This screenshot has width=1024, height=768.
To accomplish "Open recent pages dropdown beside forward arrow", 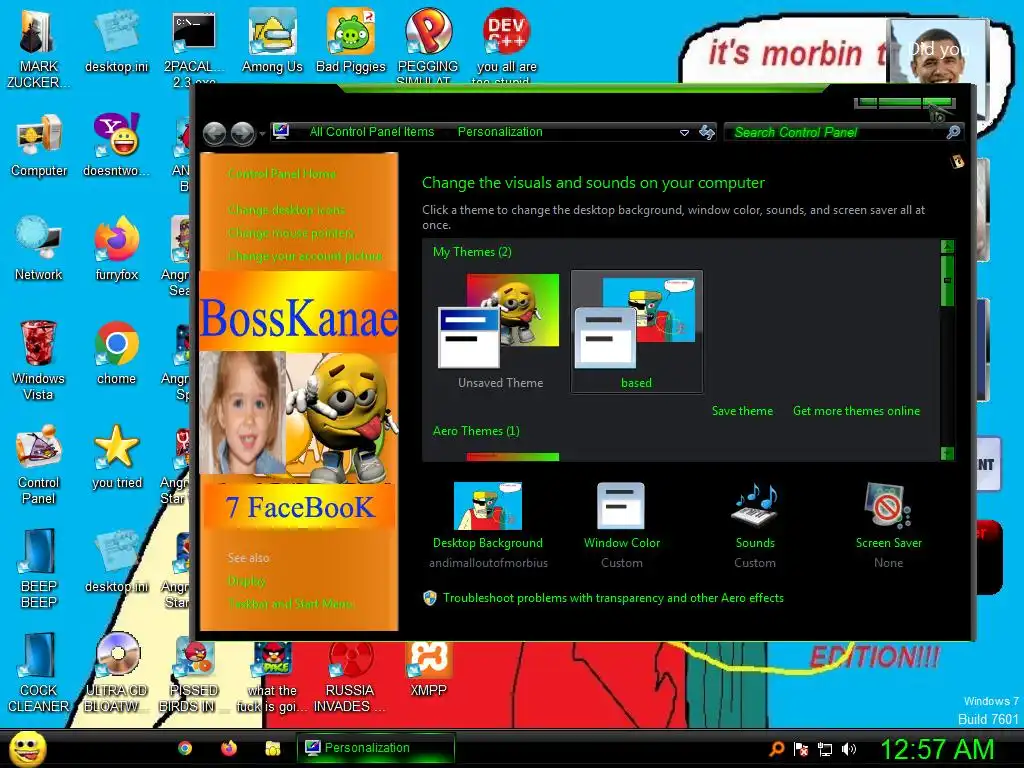I will (x=262, y=134).
